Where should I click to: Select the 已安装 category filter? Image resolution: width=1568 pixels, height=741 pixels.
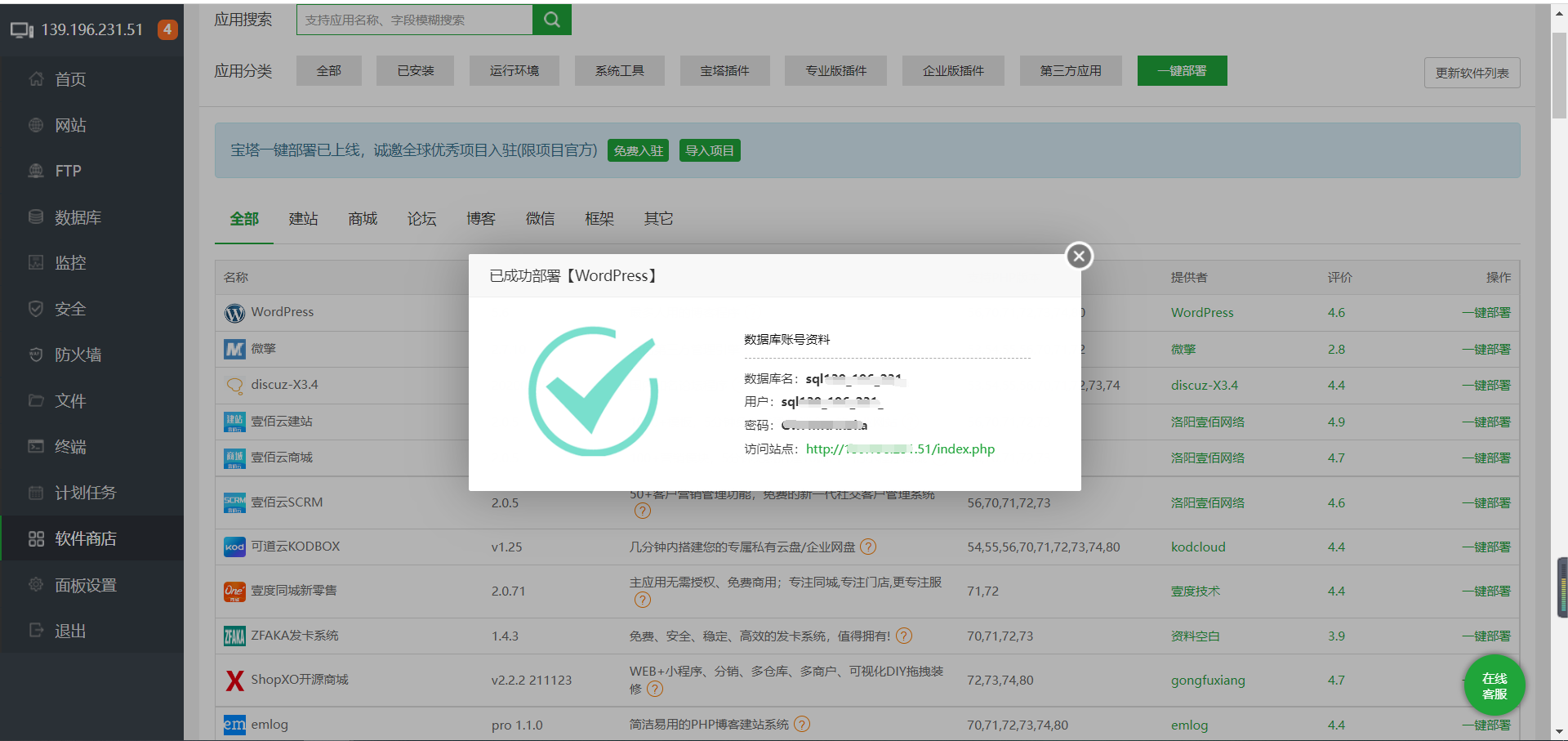pyautogui.click(x=415, y=71)
